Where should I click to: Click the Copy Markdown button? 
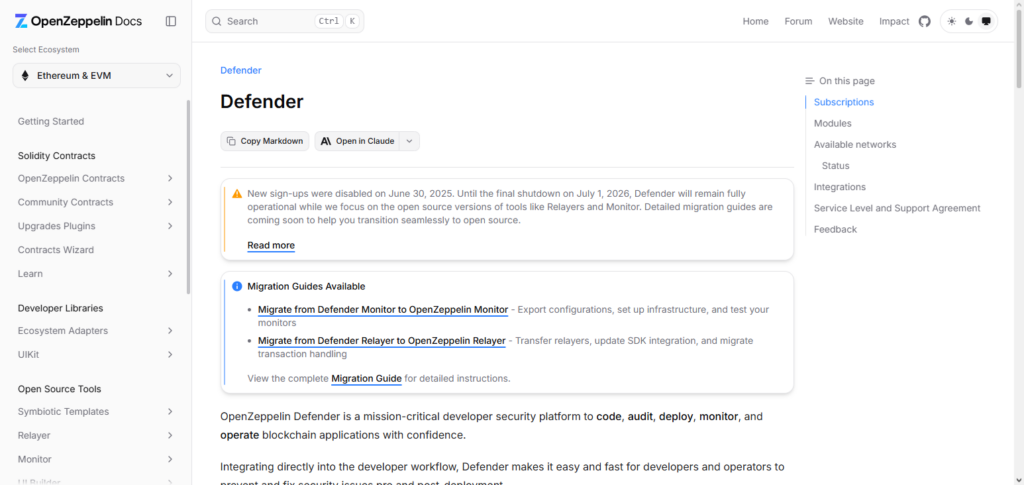264,141
